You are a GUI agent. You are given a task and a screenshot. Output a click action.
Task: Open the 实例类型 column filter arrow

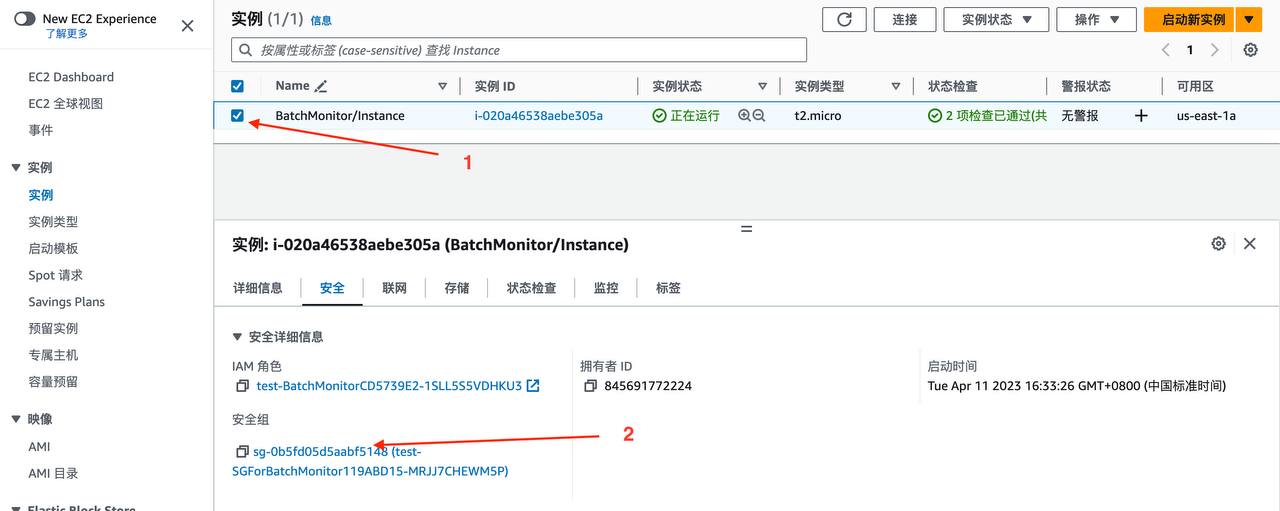896,86
